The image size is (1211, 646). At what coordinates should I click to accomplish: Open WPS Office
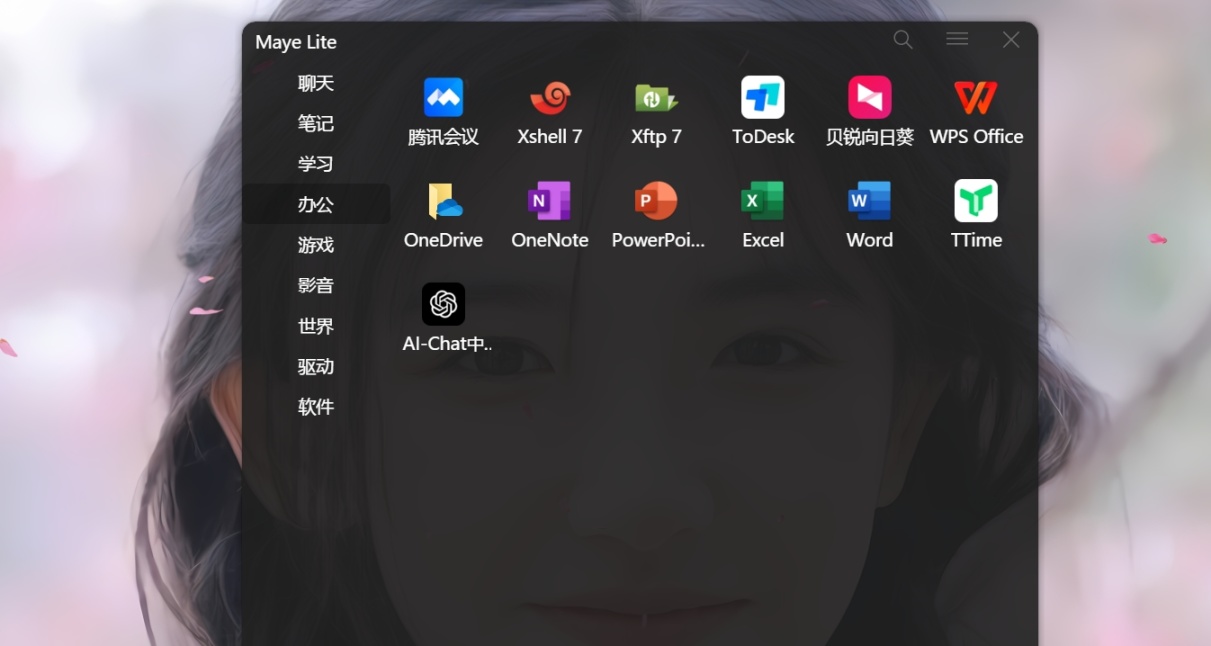[x=976, y=98]
